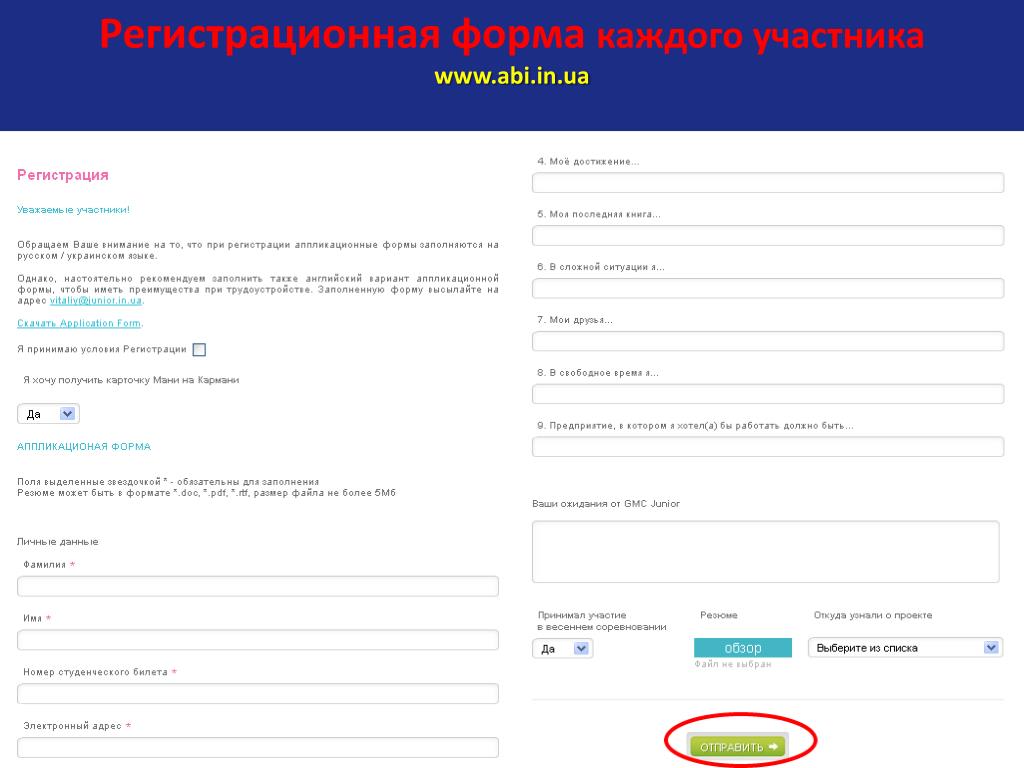The height and width of the screenshot is (768, 1024).
Task: Open the spring competition participation dropdown
Action: [562, 648]
